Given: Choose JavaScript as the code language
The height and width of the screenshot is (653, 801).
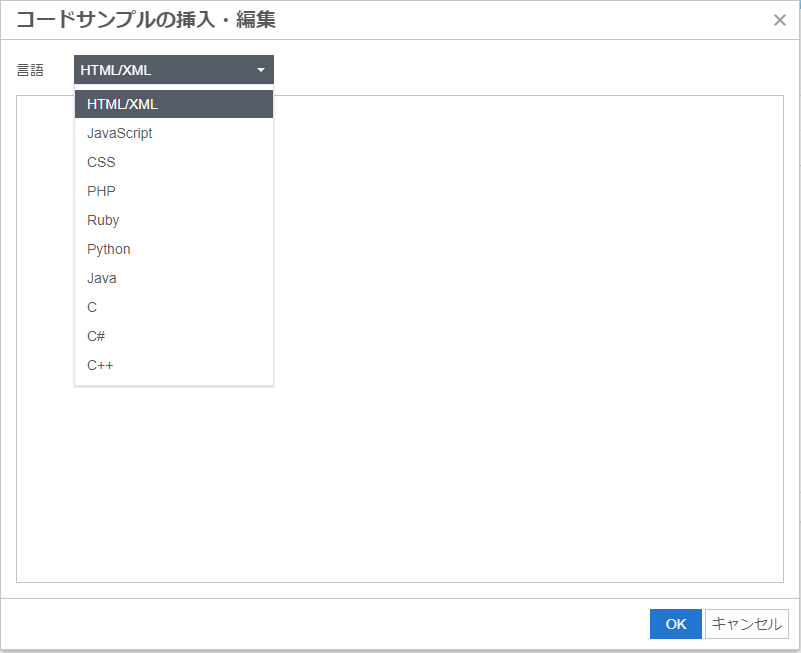Looking at the screenshot, I should click(120, 133).
